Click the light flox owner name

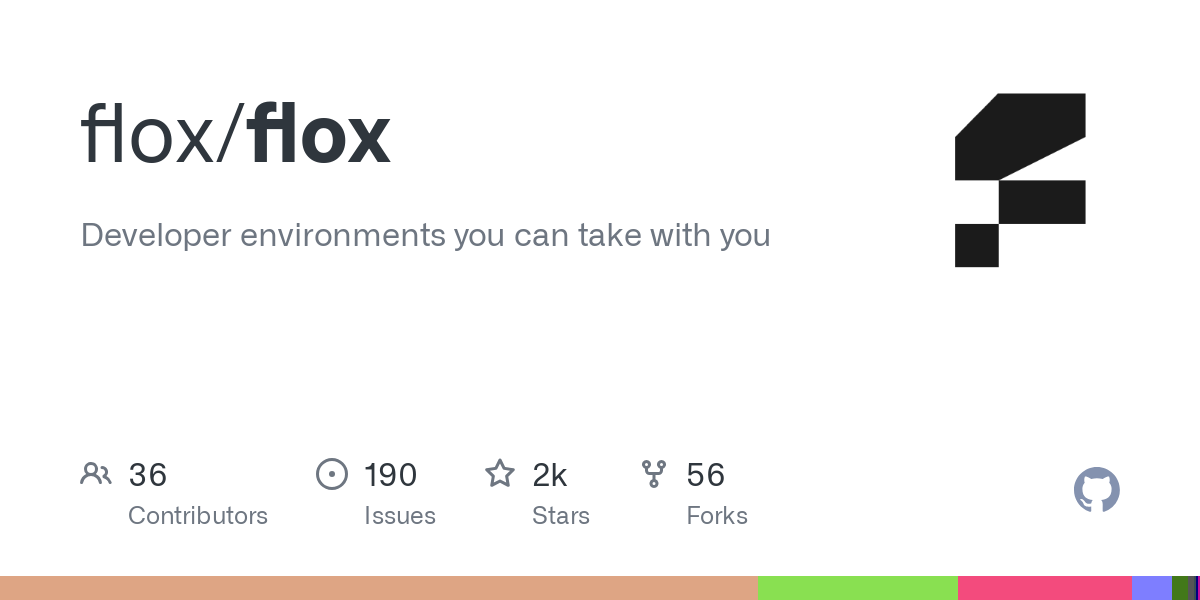[147, 135]
